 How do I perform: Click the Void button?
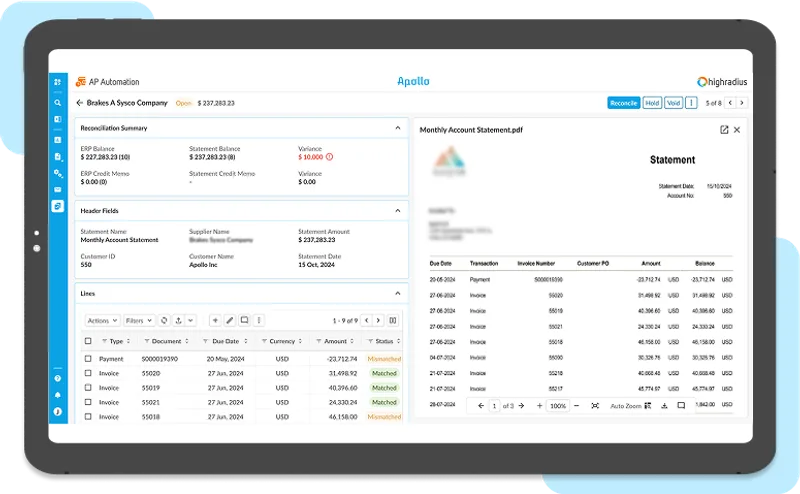tap(673, 103)
